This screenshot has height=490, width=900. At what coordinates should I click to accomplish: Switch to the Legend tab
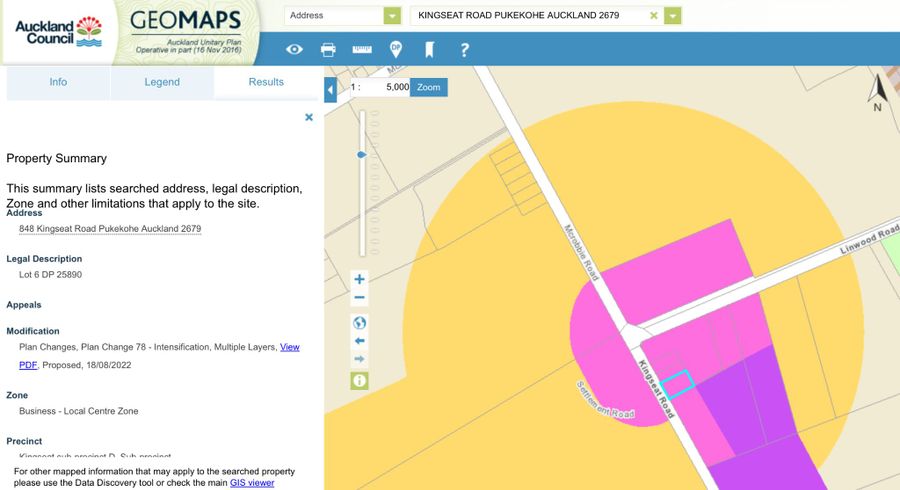click(162, 82)
